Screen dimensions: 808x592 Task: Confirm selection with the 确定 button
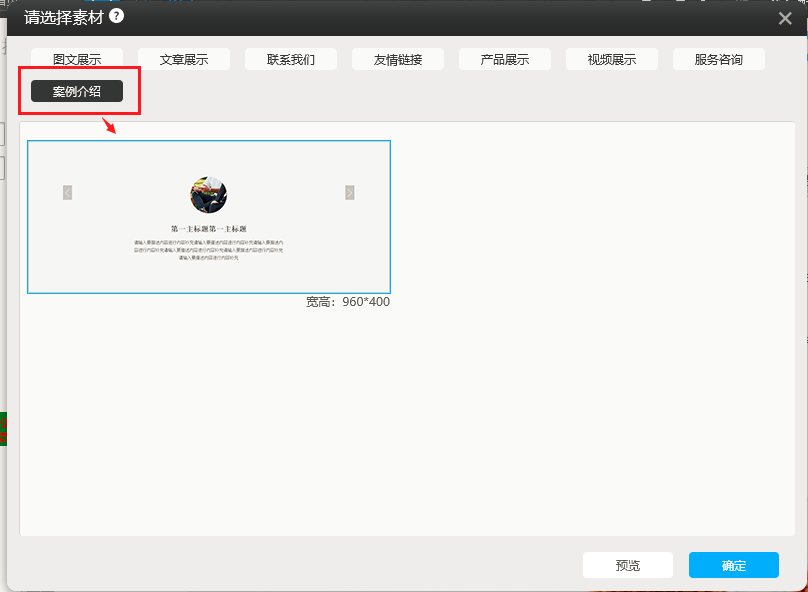[733, 565]
